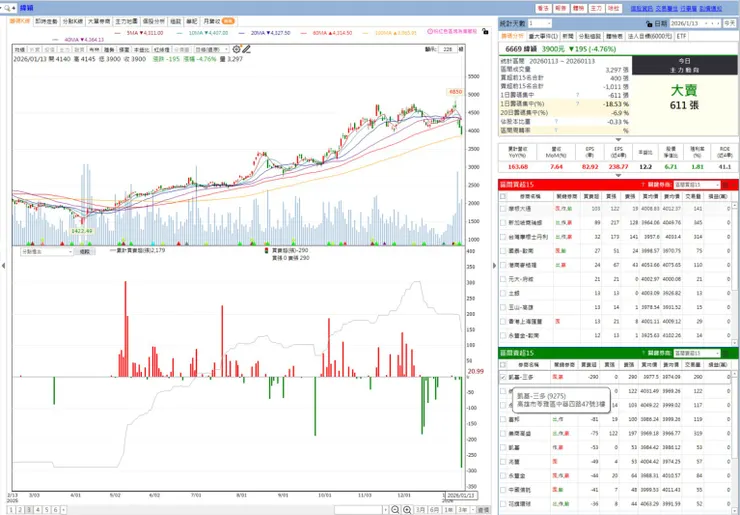Click the 細節 button under chart

84,252
